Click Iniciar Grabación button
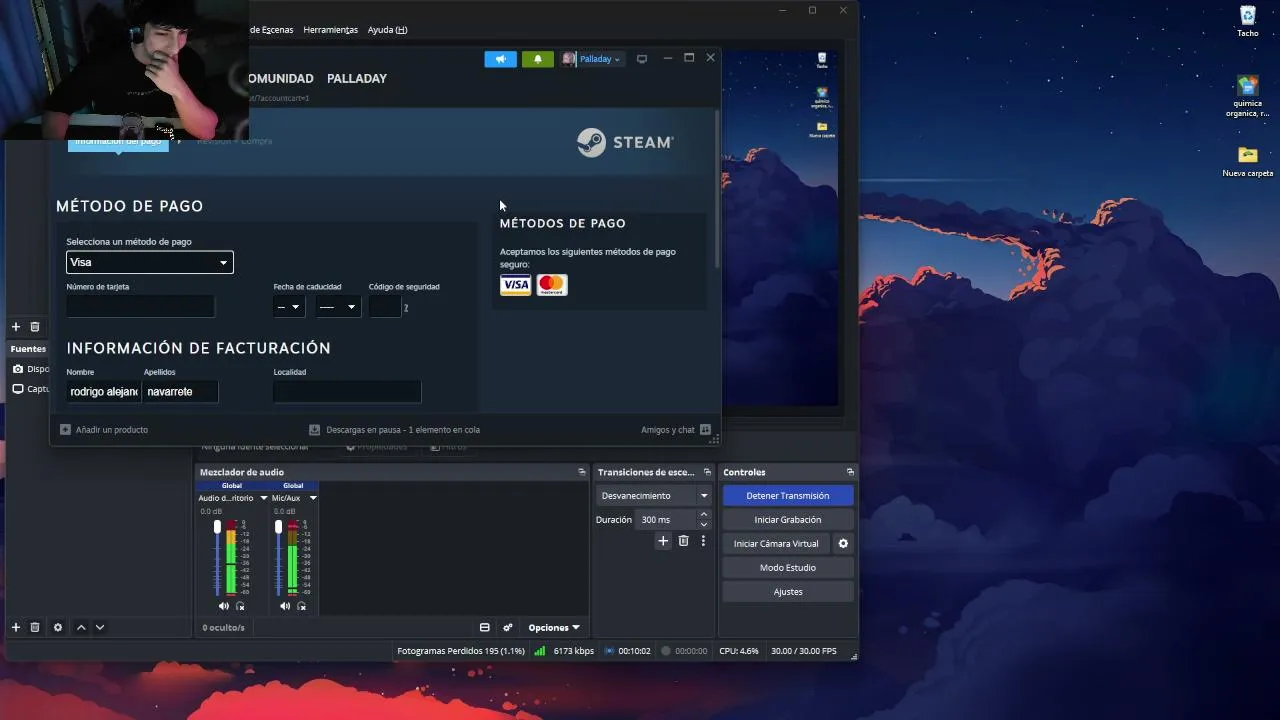This screenshot has height=720, width=1280. [x=788, y=520]
